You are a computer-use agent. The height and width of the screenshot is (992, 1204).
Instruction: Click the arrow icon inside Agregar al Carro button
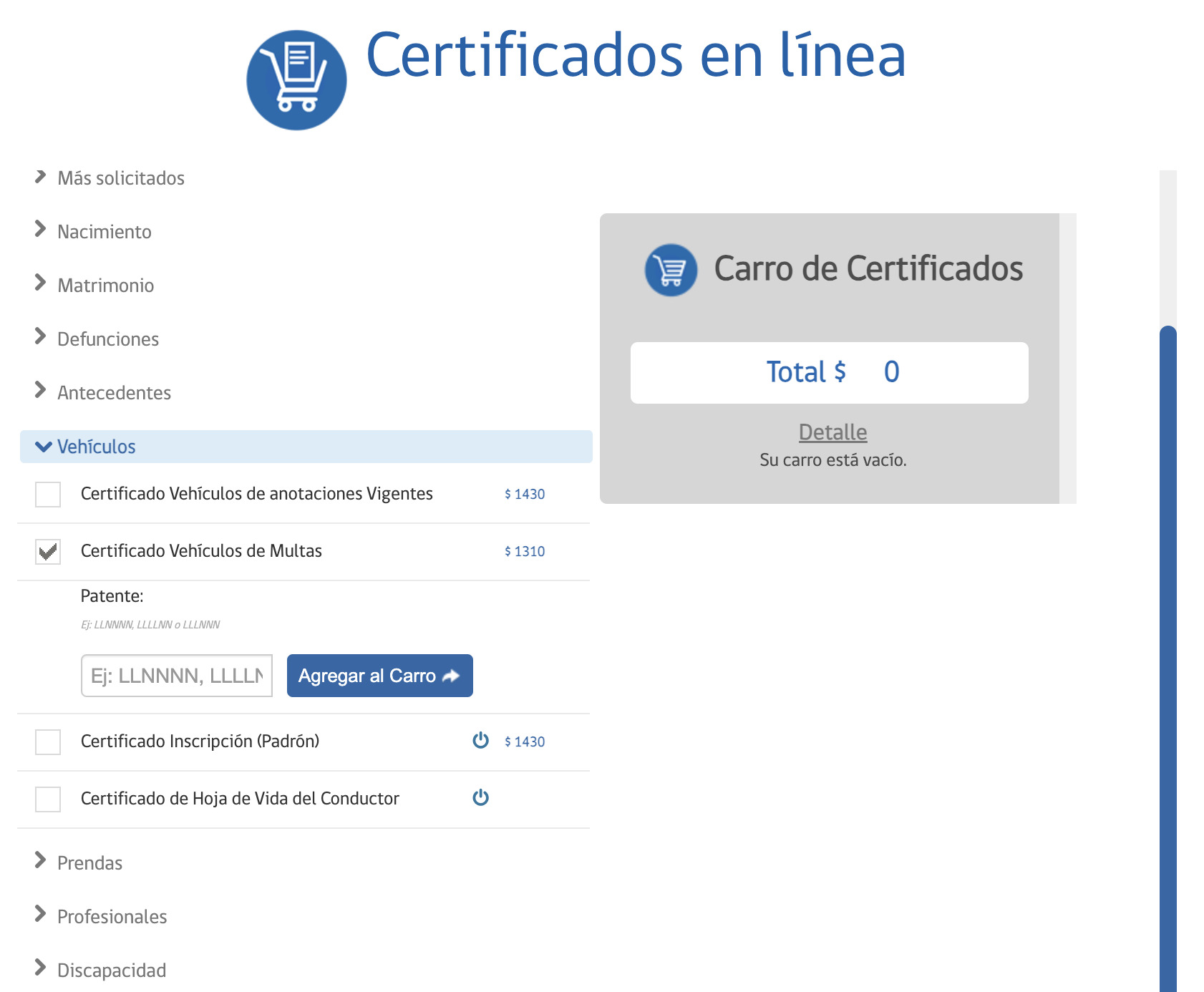[x=450, y=675]
